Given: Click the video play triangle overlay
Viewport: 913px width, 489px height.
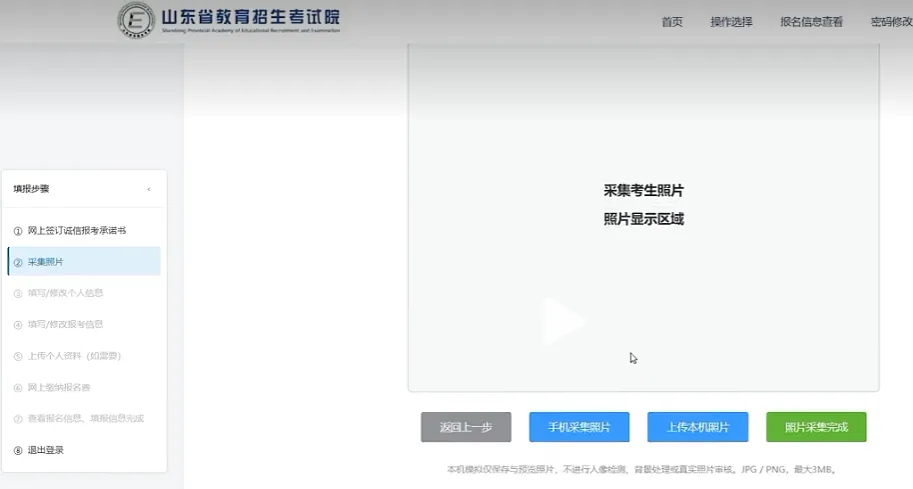Looking at the screenshot, I should [562, 321].
